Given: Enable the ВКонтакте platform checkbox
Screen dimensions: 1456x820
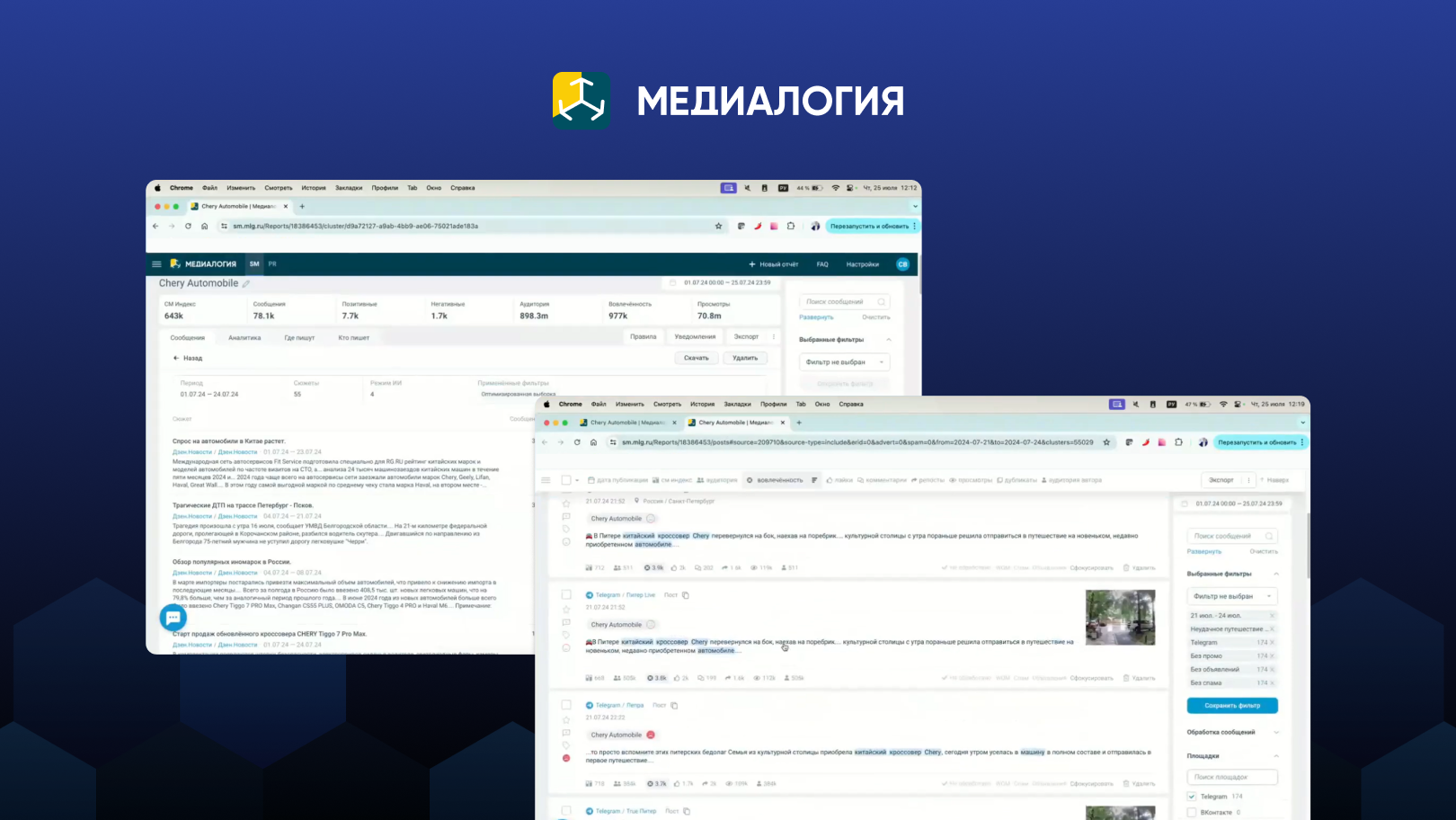Looking at the screenshot, I should (x=1192, y=812).
